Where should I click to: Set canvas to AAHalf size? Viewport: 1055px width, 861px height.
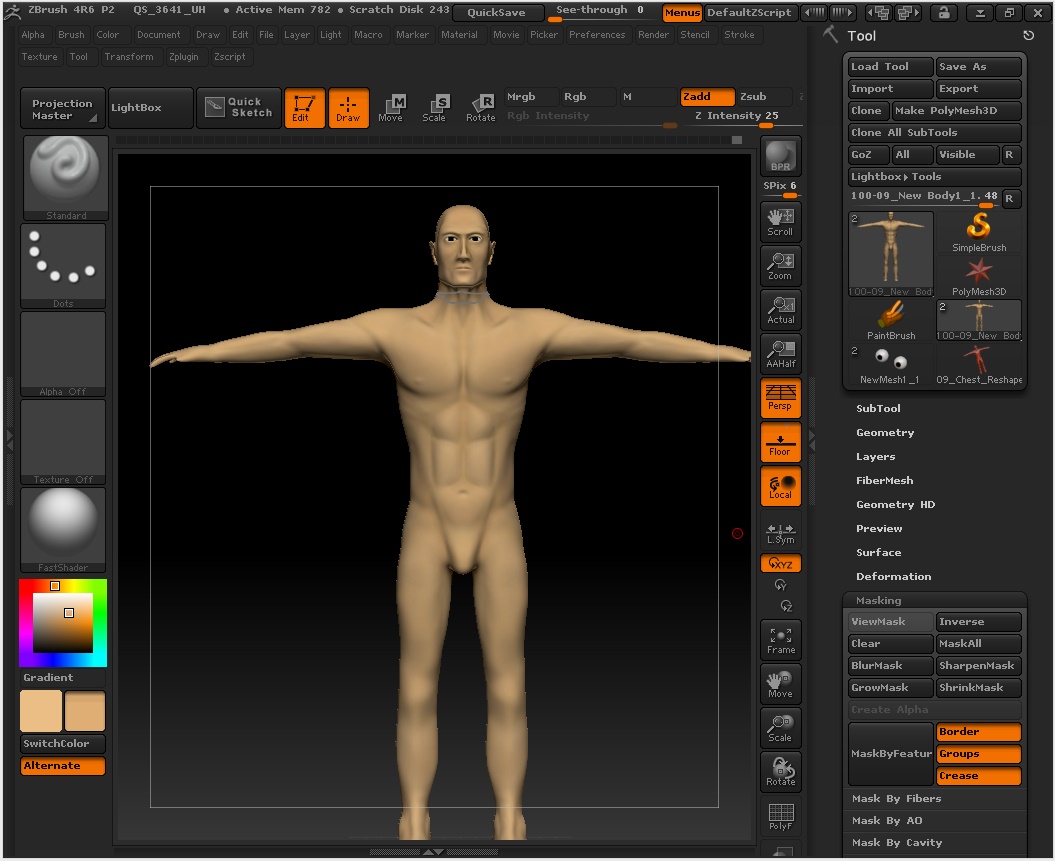[780, 354]
